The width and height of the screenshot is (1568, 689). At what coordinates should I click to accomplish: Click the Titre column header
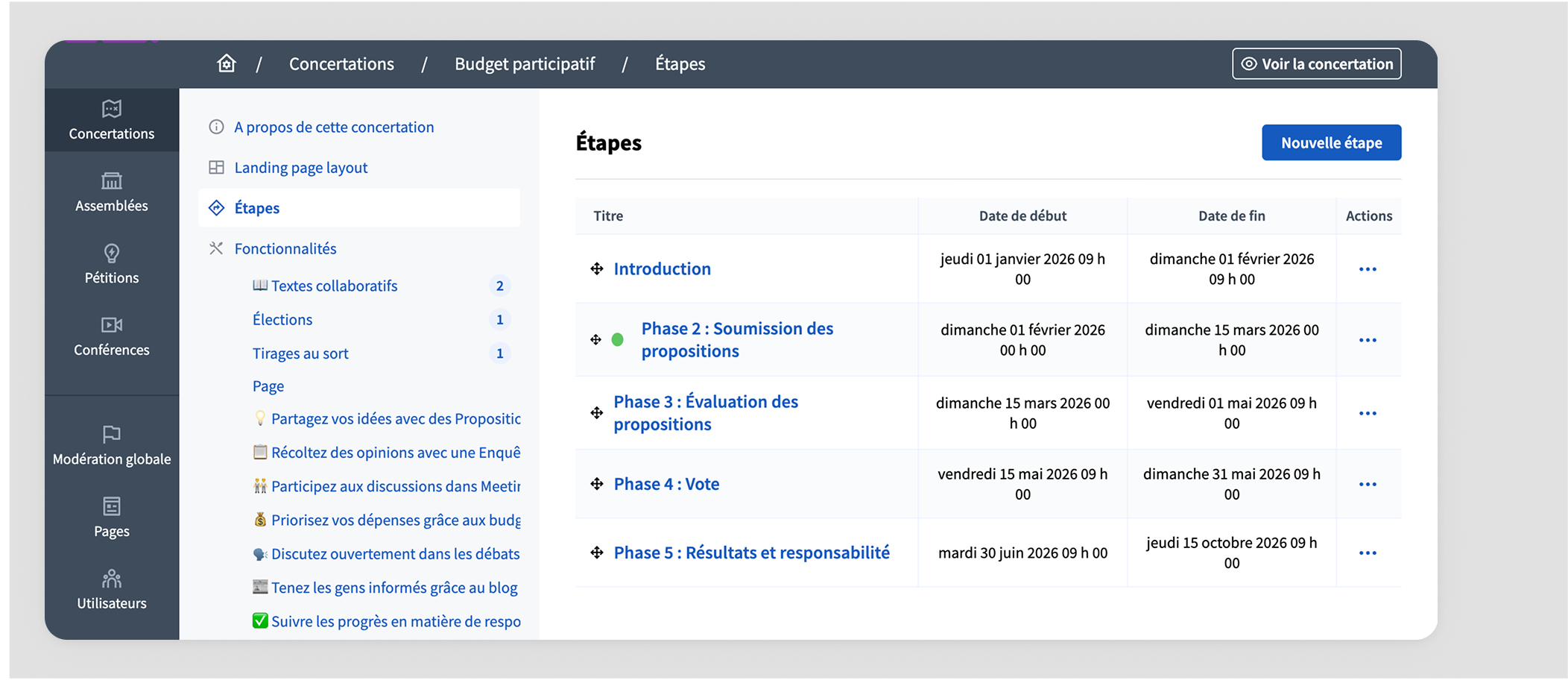pos(608,215)
